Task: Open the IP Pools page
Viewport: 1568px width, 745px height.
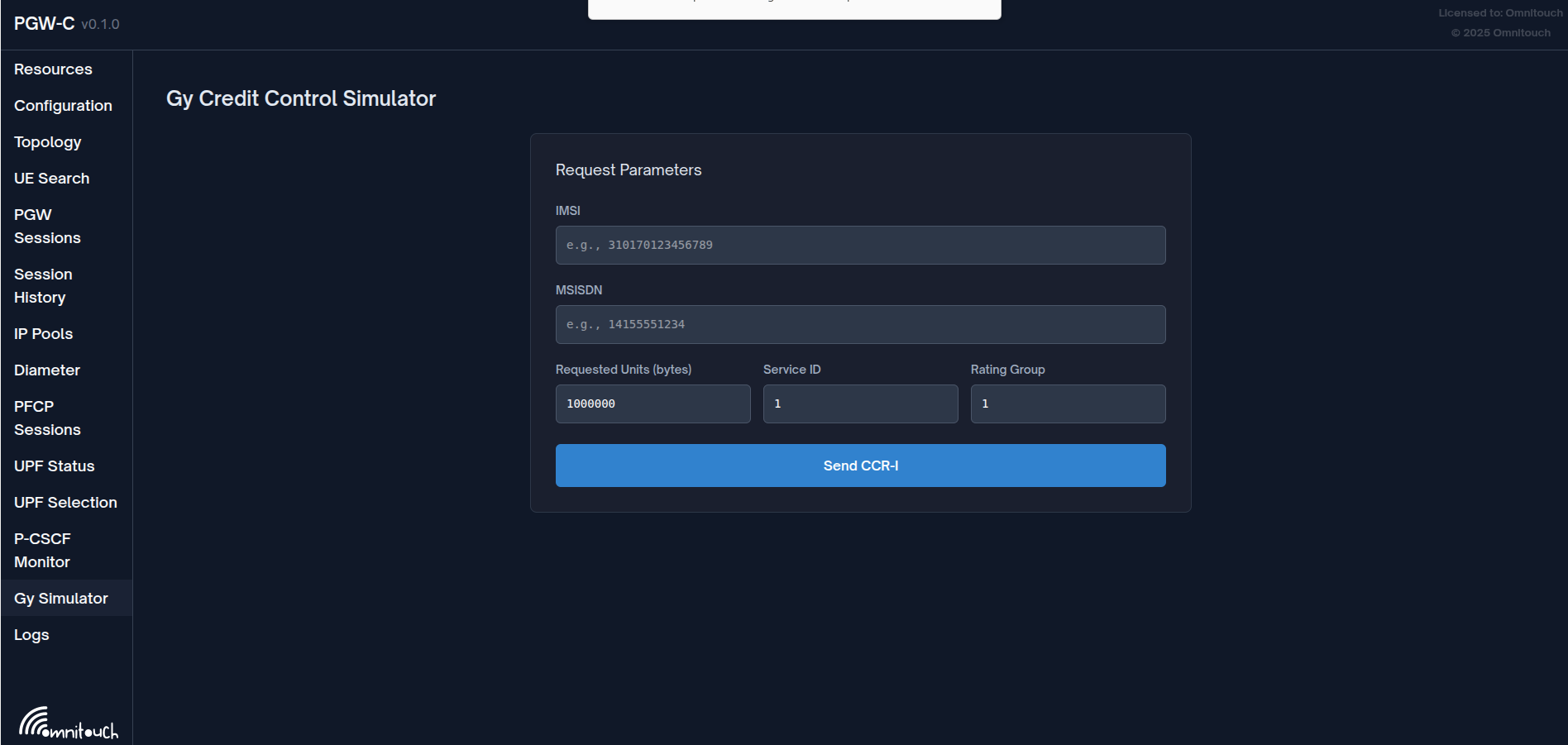Action: [43, 334]
